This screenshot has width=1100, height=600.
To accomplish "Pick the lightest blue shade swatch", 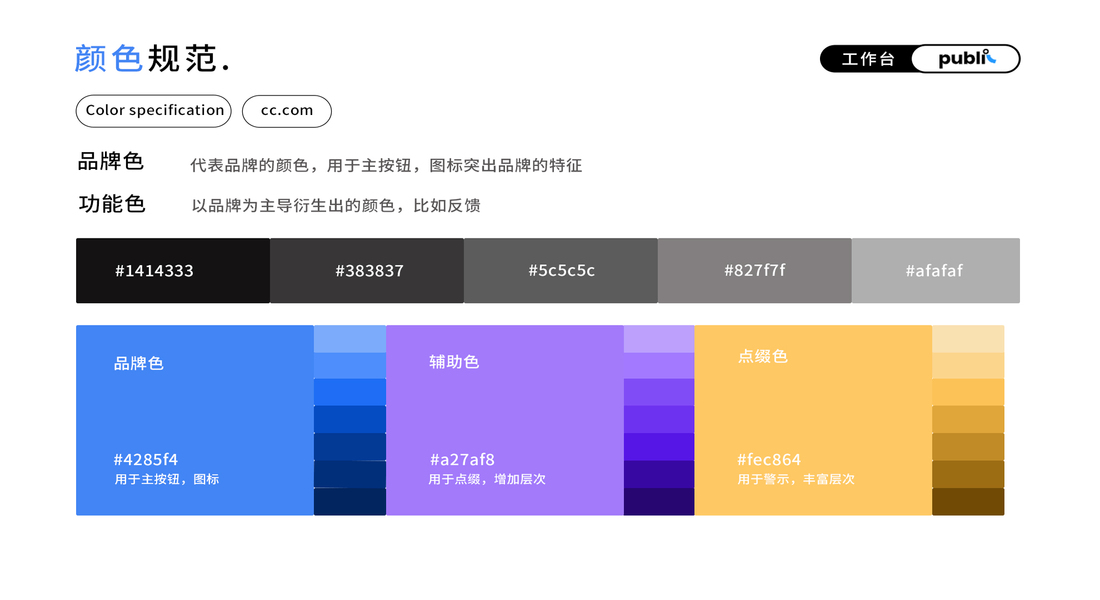I will click(349, 339).
